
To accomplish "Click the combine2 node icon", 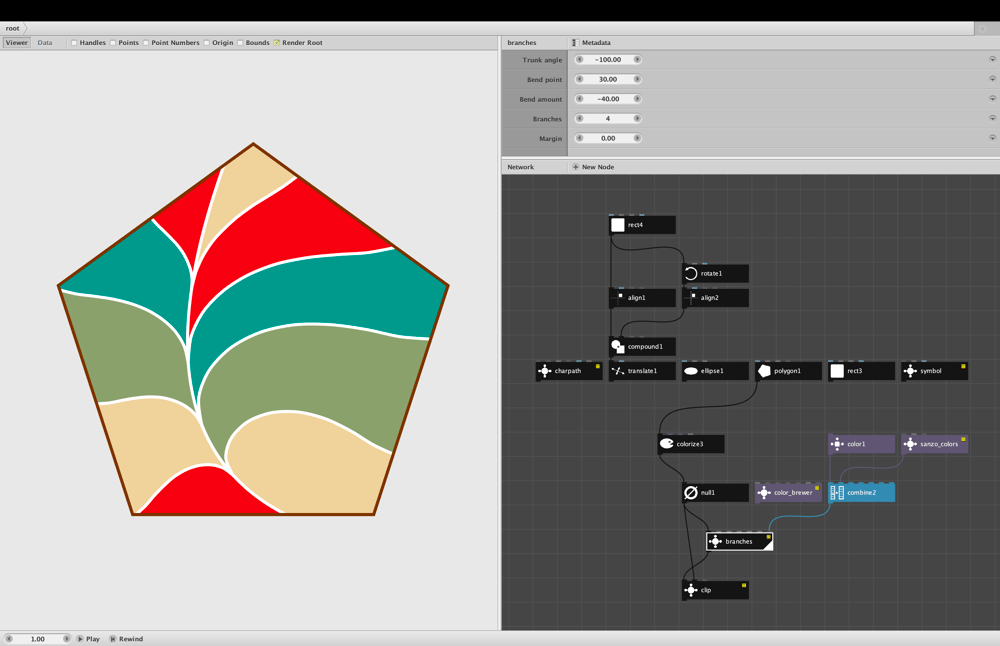I will click(x=837, y=492).
